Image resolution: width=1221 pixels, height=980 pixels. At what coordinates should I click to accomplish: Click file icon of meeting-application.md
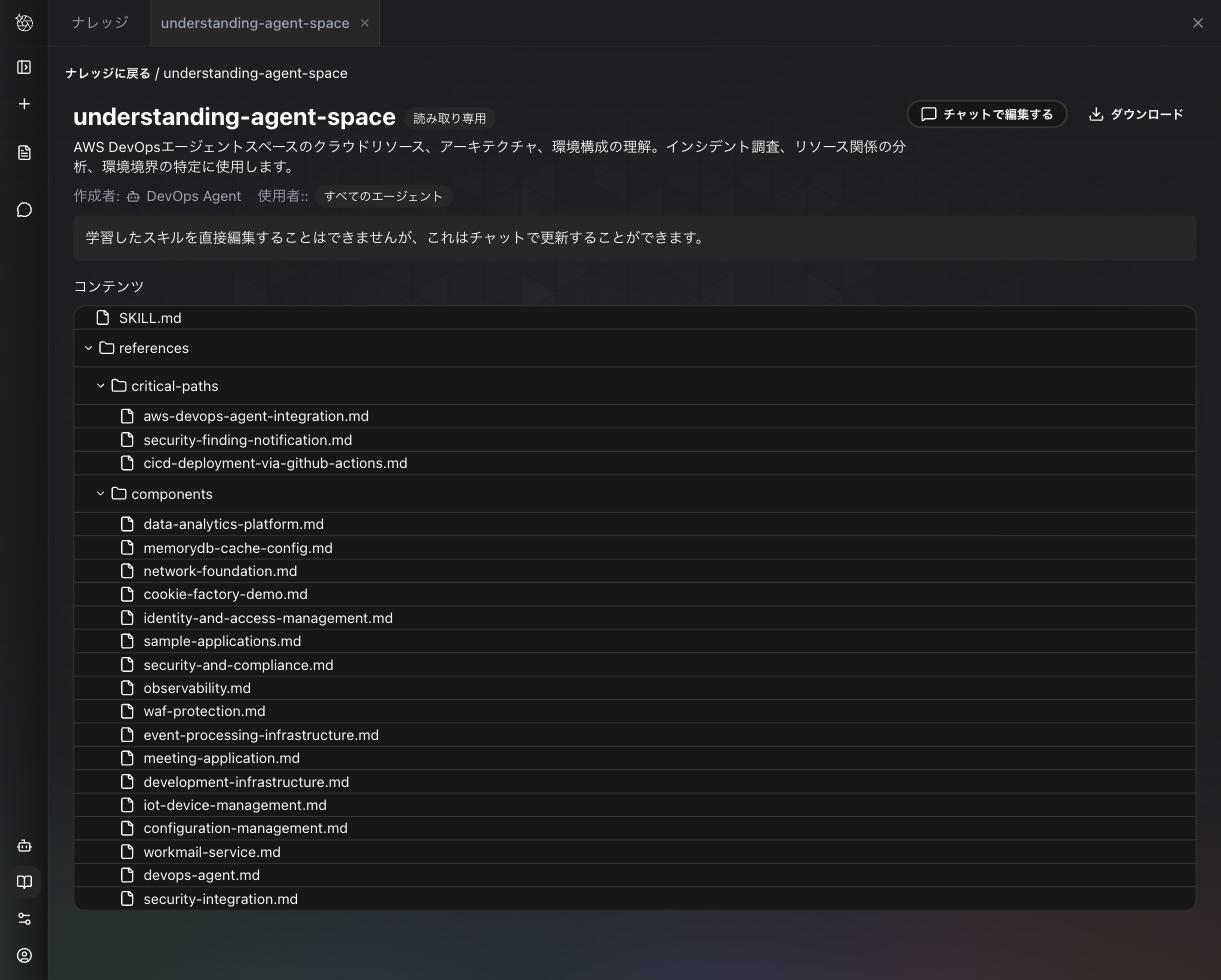click(x=127, y=758)
